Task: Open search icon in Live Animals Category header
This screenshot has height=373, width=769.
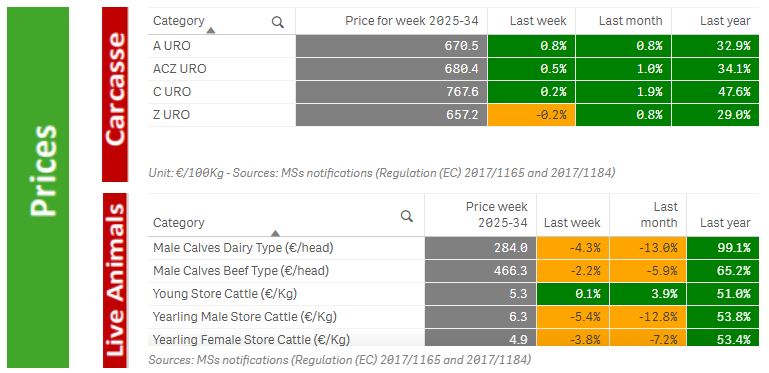Action: [407, 216]
